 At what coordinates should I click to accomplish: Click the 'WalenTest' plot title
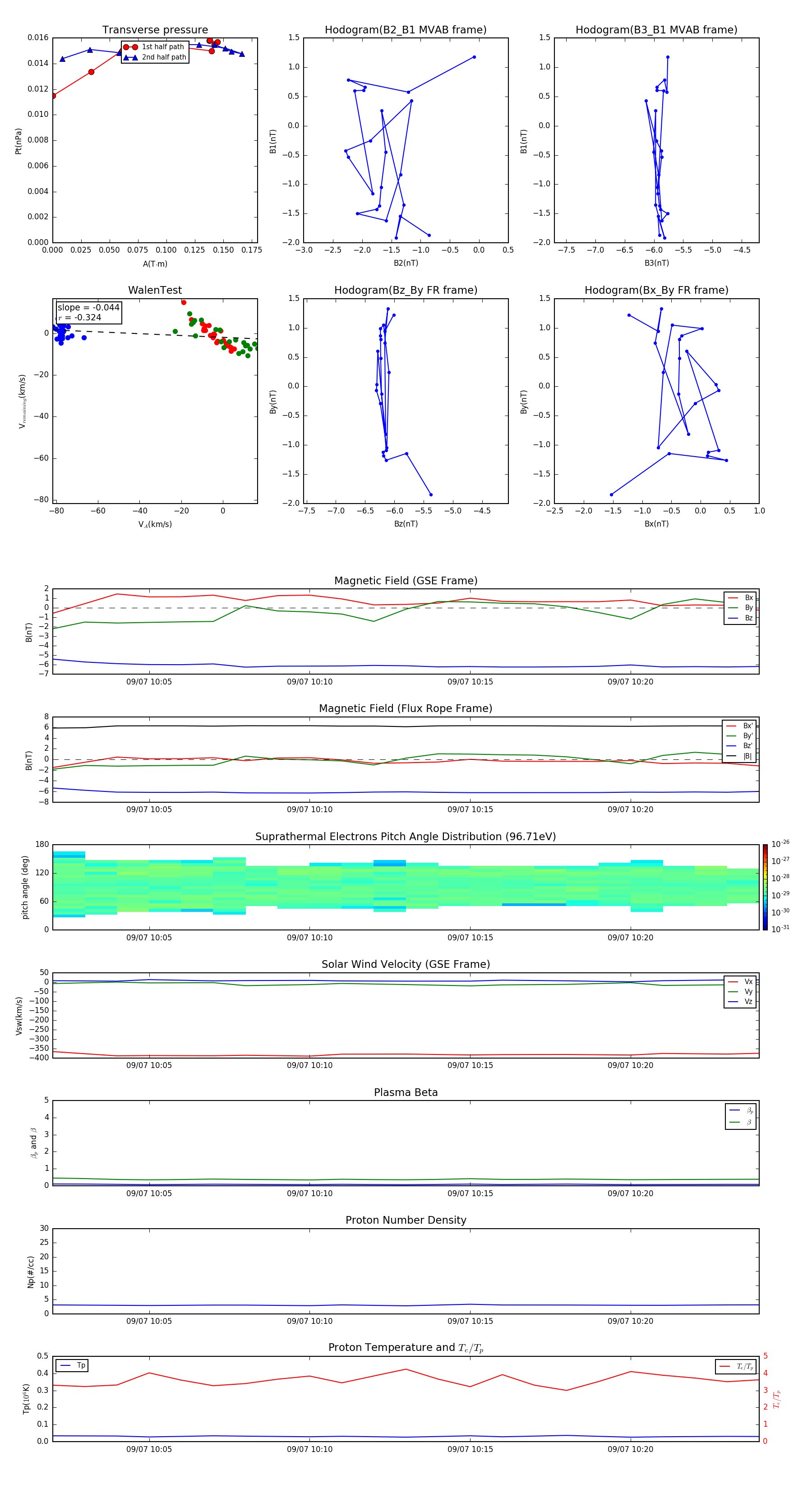point(155,290)
